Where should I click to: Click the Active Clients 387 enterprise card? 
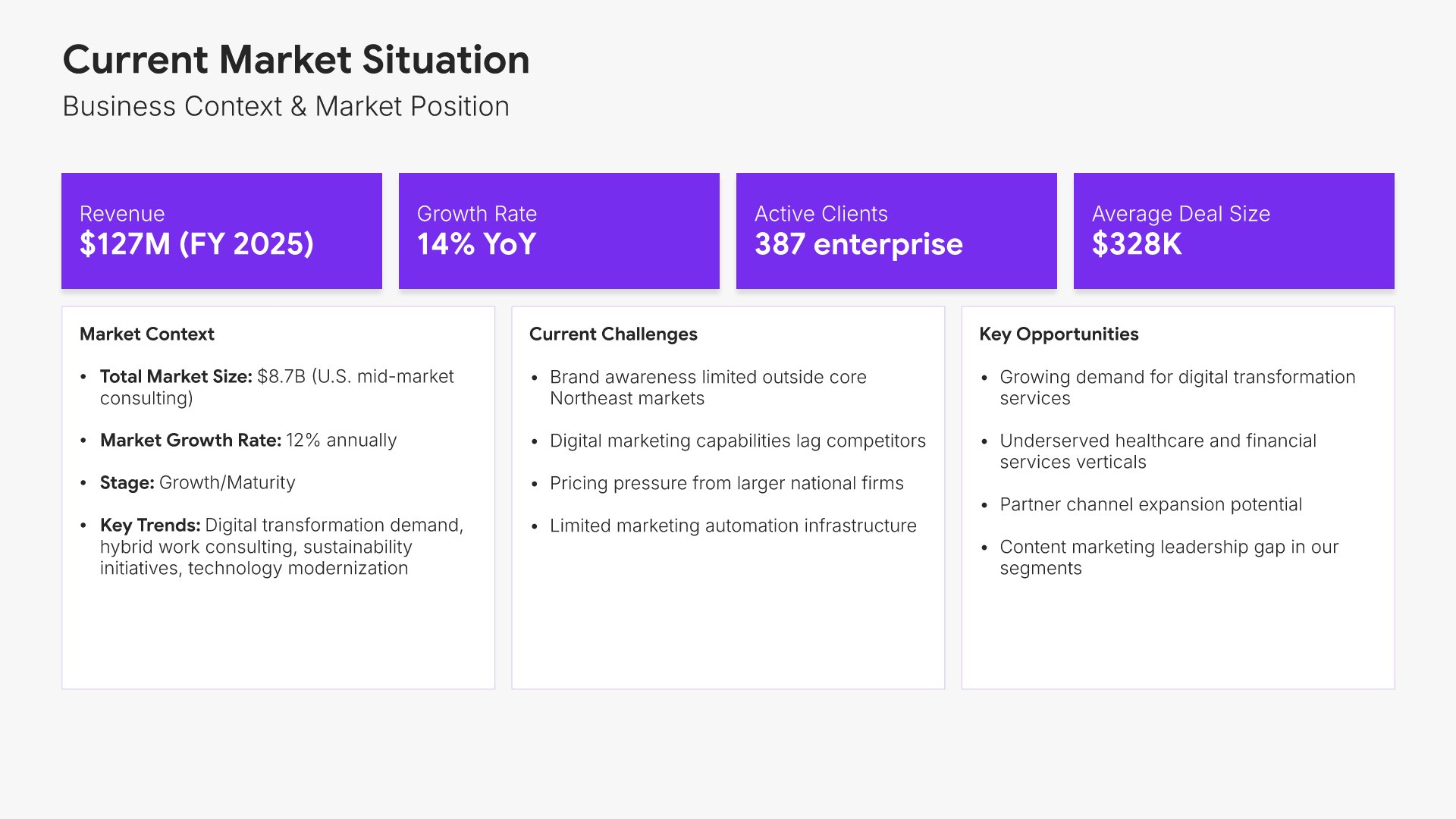coord(896,231)
